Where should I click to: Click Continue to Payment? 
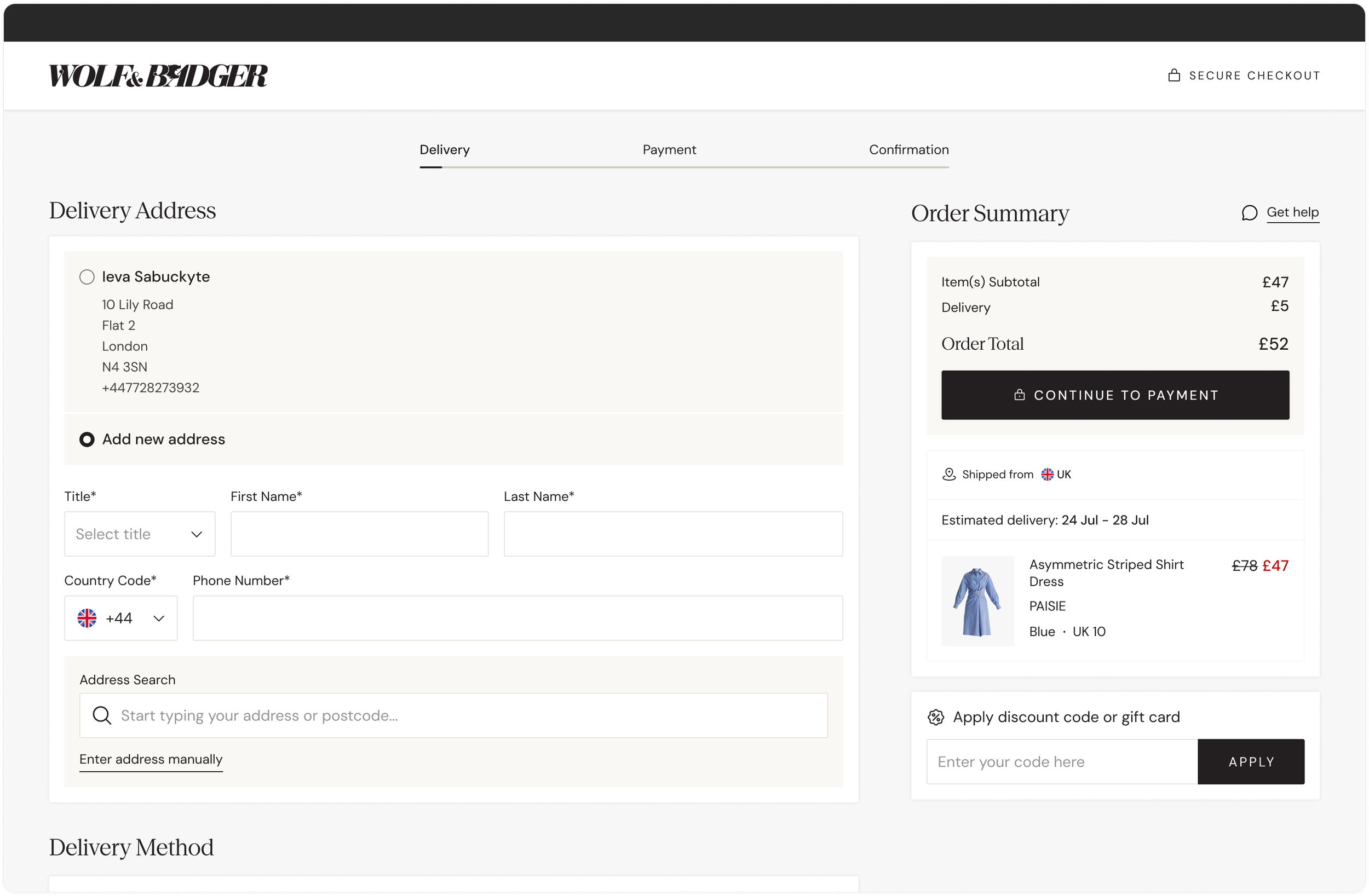1115,395
